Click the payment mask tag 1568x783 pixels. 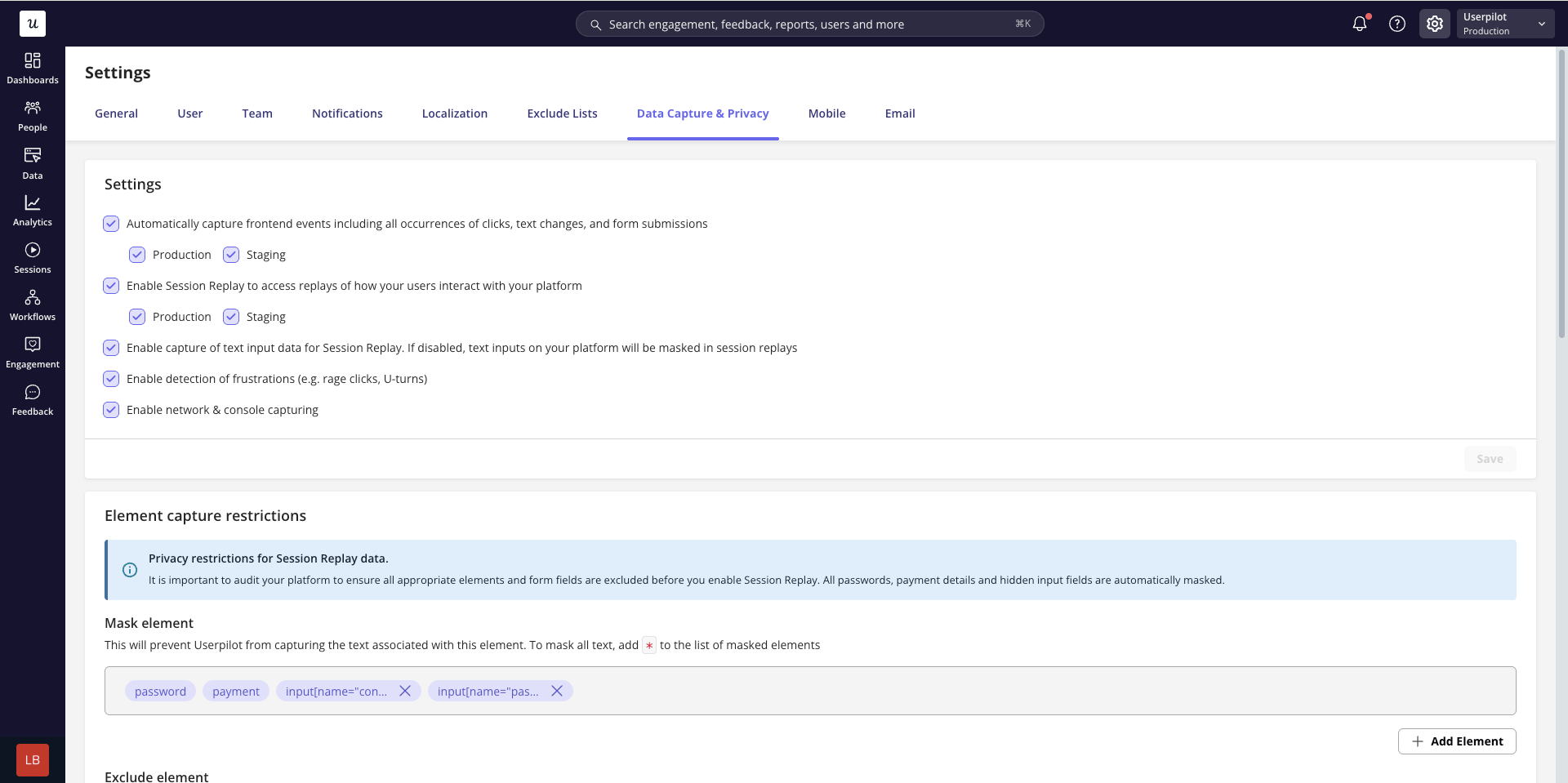tap(236, 691)
